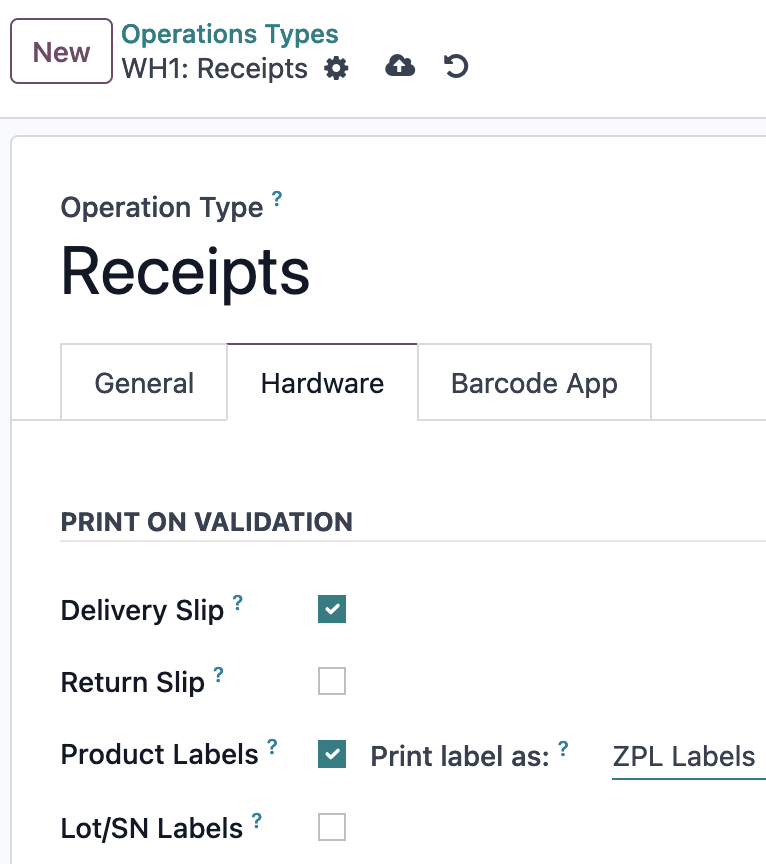This screenshot has width=766, height=864.
Task: Switch to the General tab
Action: tap(144, 382)
